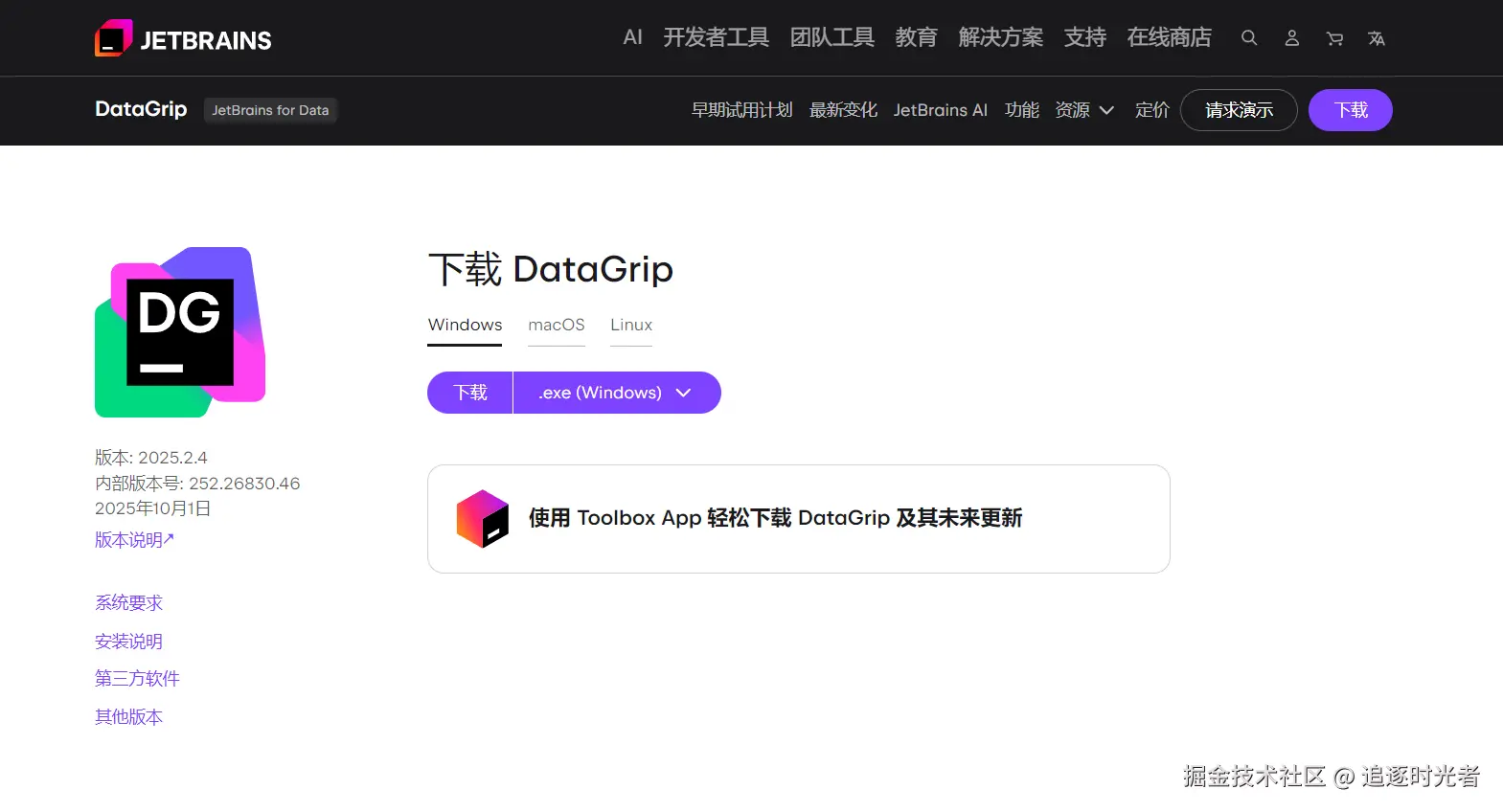Switch to the macOS tab

pos(557,326)
